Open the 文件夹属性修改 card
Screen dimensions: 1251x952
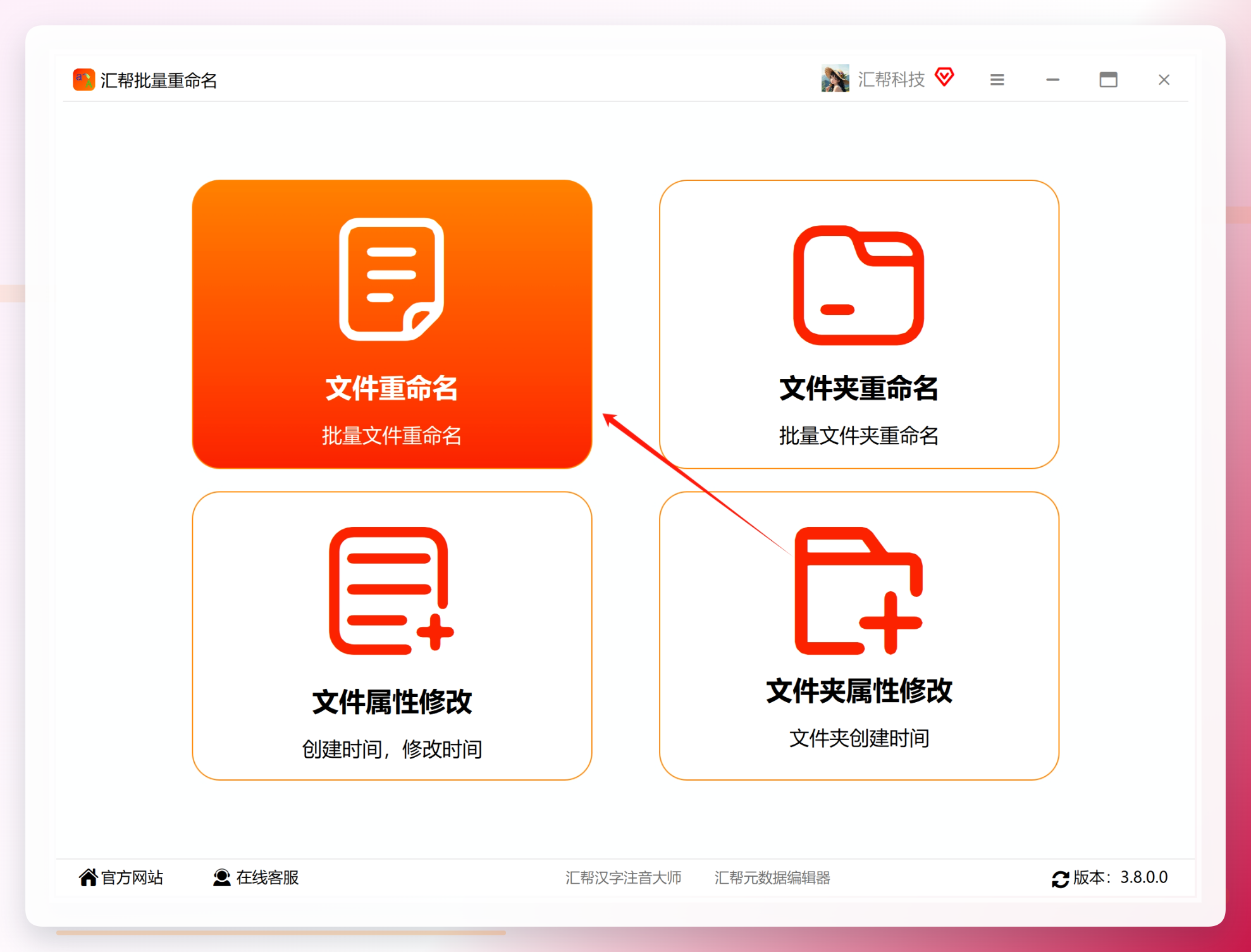pyautogui.click(x=859, y=636)
